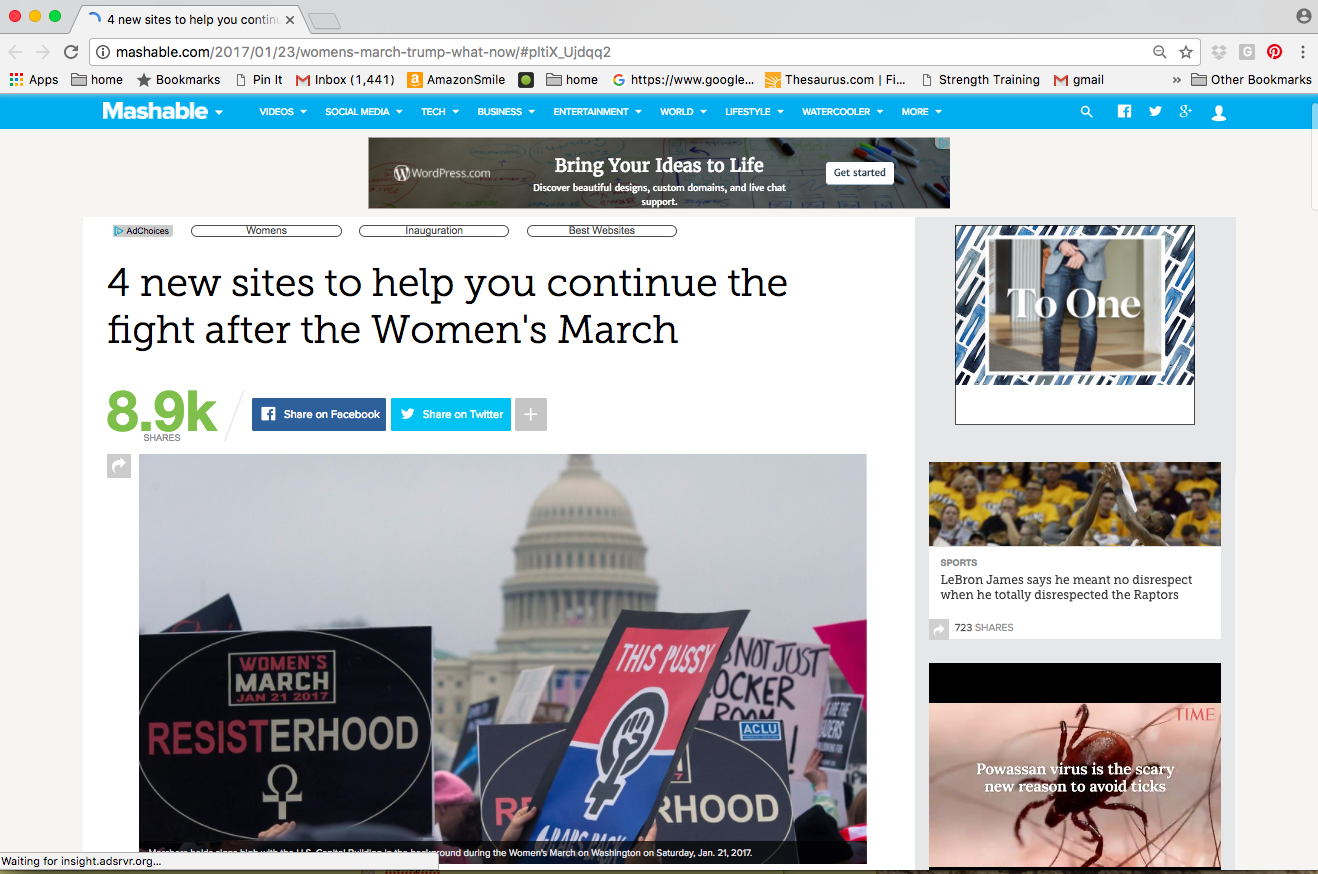Open the LeBron James article headline
The height and width of the screenshot is (874, 1318).
pyautogui.click(x=1066, y=587)
